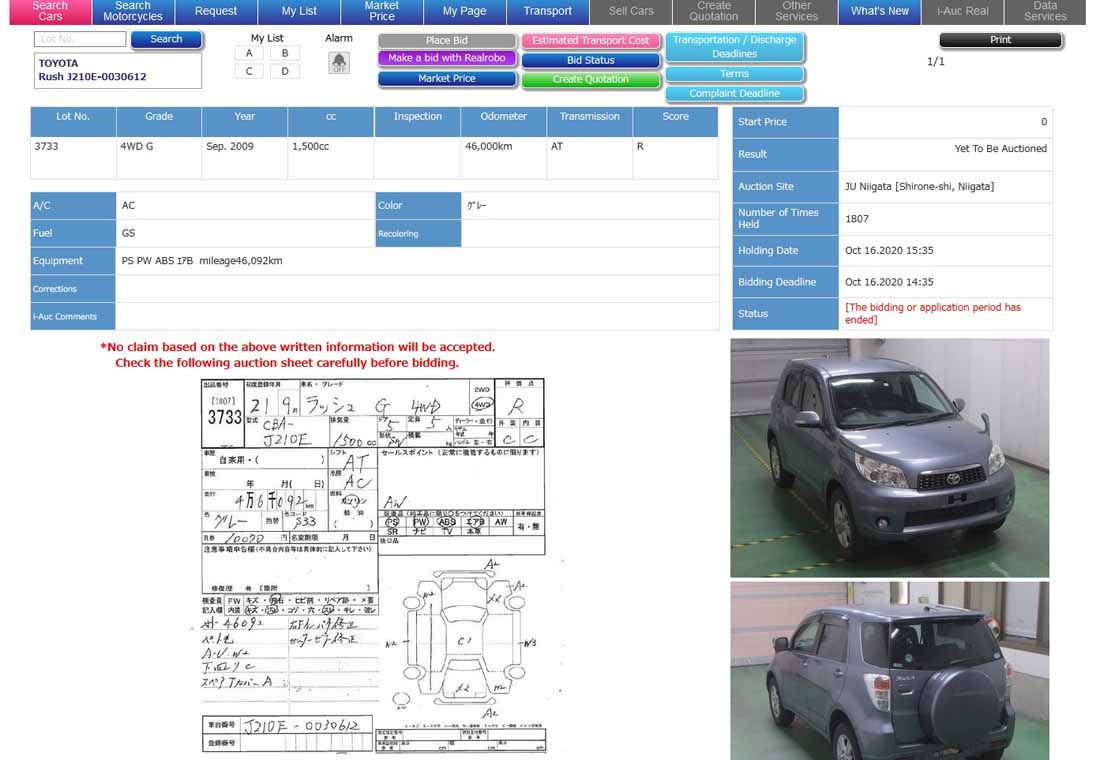The height and width of the screenshot is (760, 1100).
Task: Select the year value Sep. 2009
Action: click(x=229, y=147)
